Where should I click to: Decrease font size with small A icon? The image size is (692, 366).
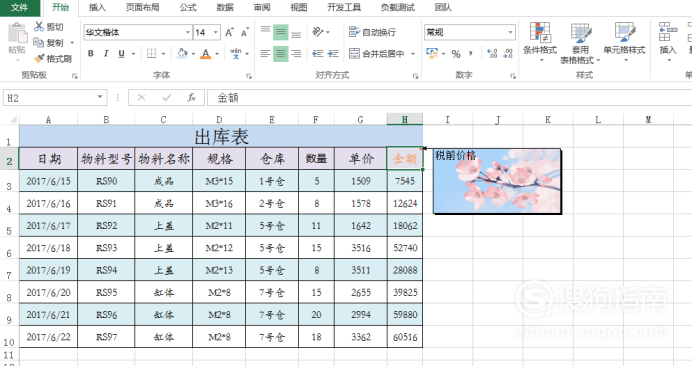(244, 32)
